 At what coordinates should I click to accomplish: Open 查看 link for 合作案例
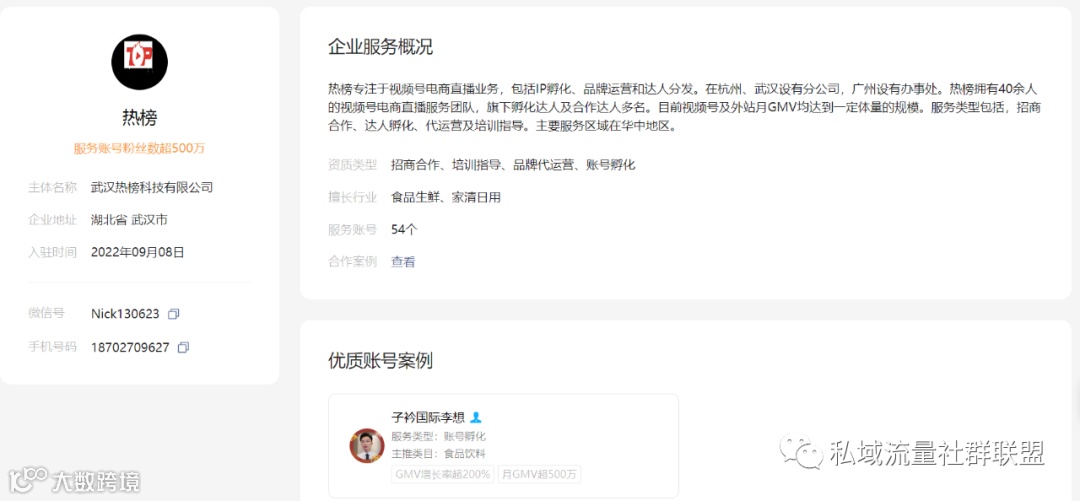(404, 262)
